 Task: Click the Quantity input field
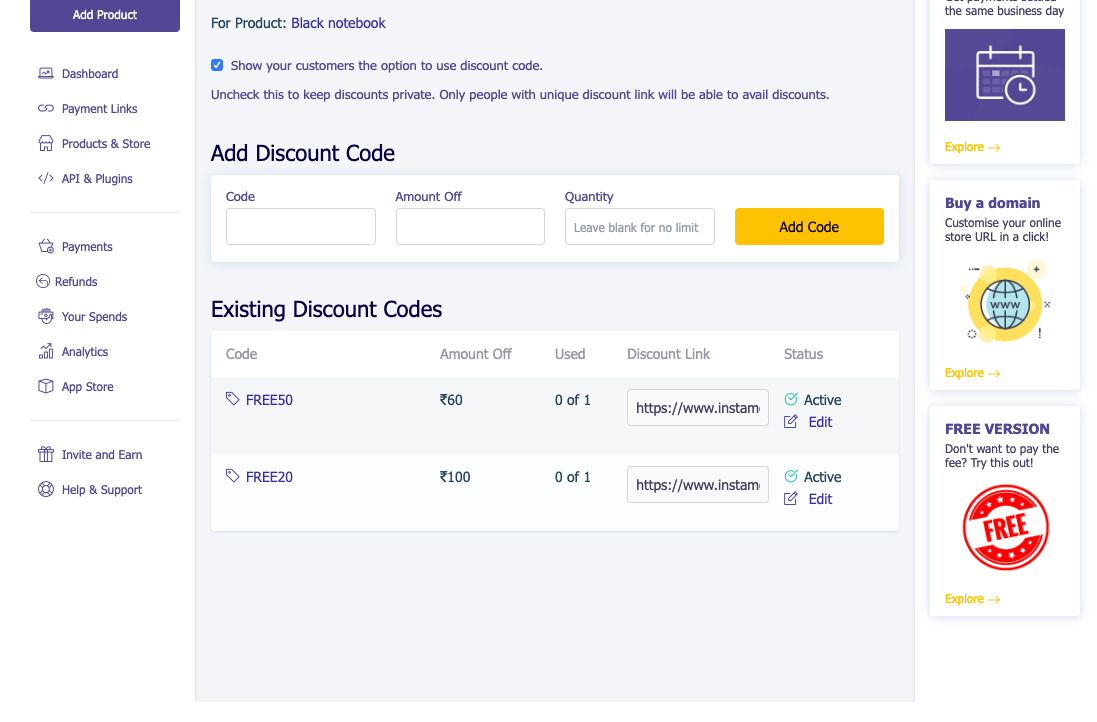[x=639, y=227]
